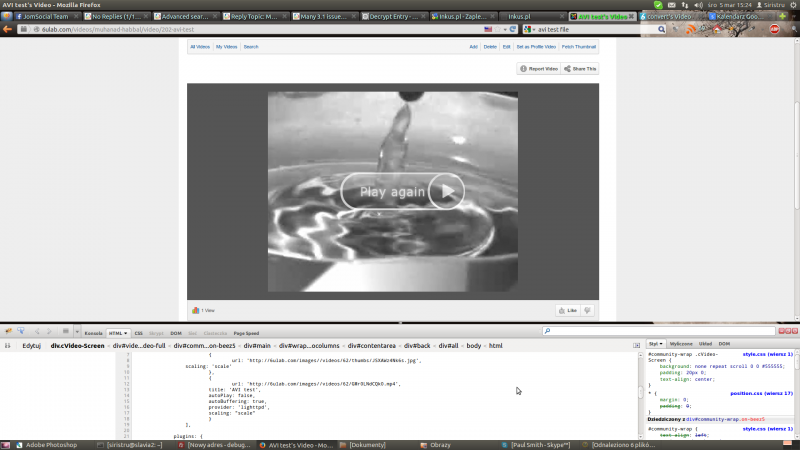Open the style.css (wiersz 1) link for .cVideo-Screen
This screenshot has height=450, width=800.
[767, 354]
